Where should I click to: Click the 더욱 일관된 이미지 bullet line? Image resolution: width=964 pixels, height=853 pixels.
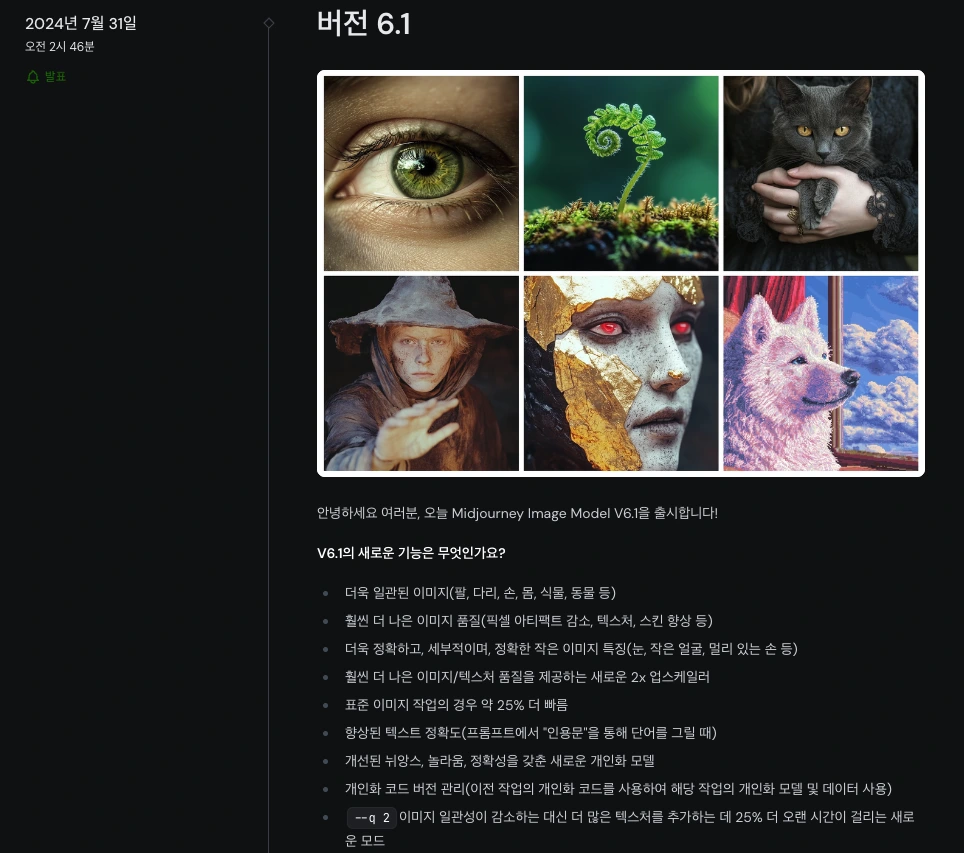[x=480, y=593]
